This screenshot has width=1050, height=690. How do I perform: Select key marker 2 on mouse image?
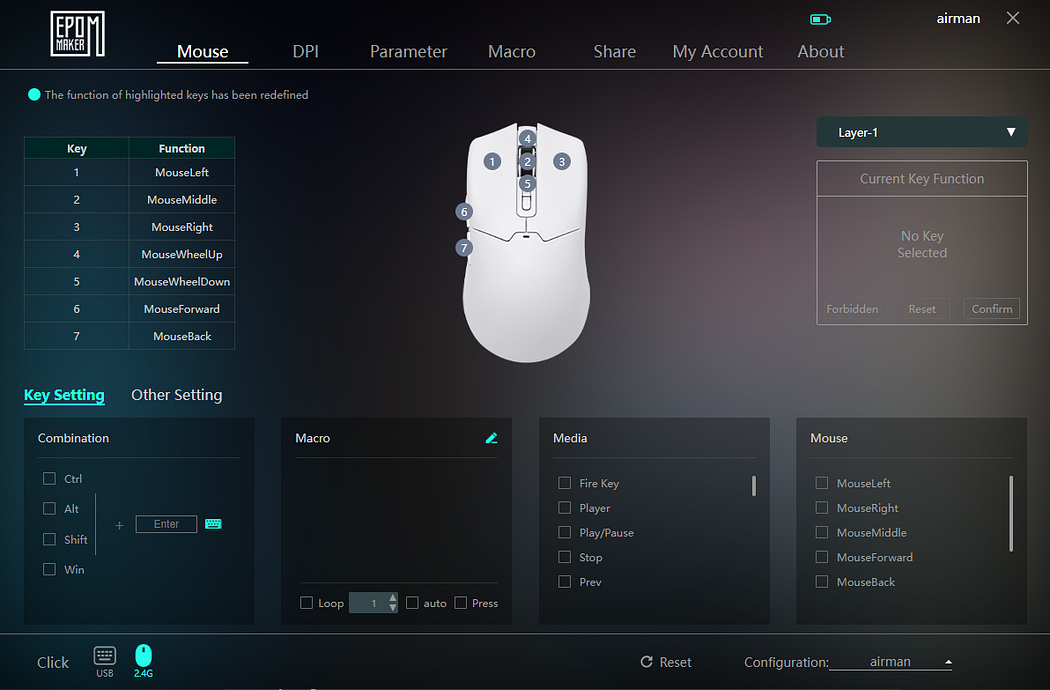(528, 161)
